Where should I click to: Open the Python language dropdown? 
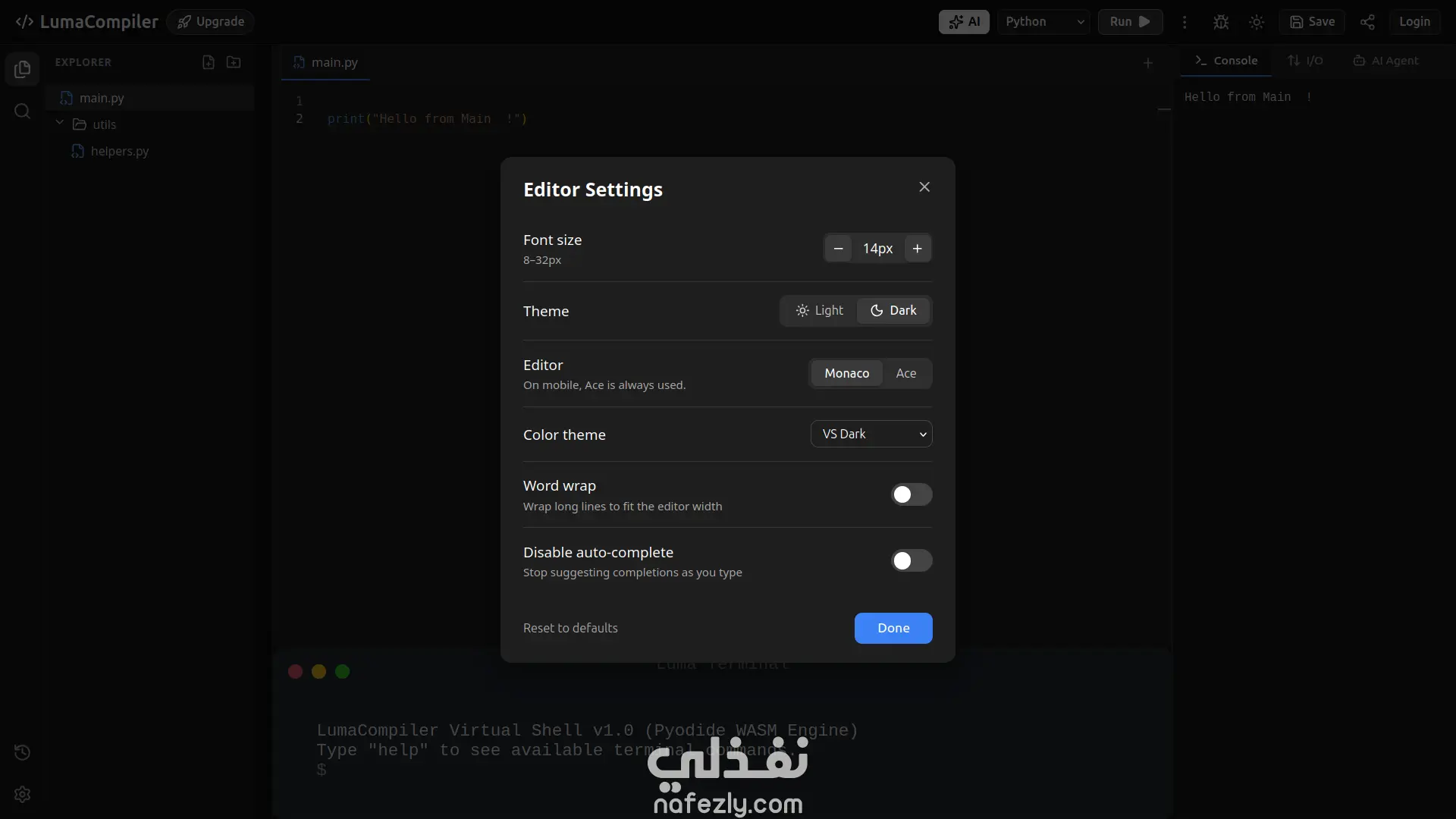pos(1043,22)
